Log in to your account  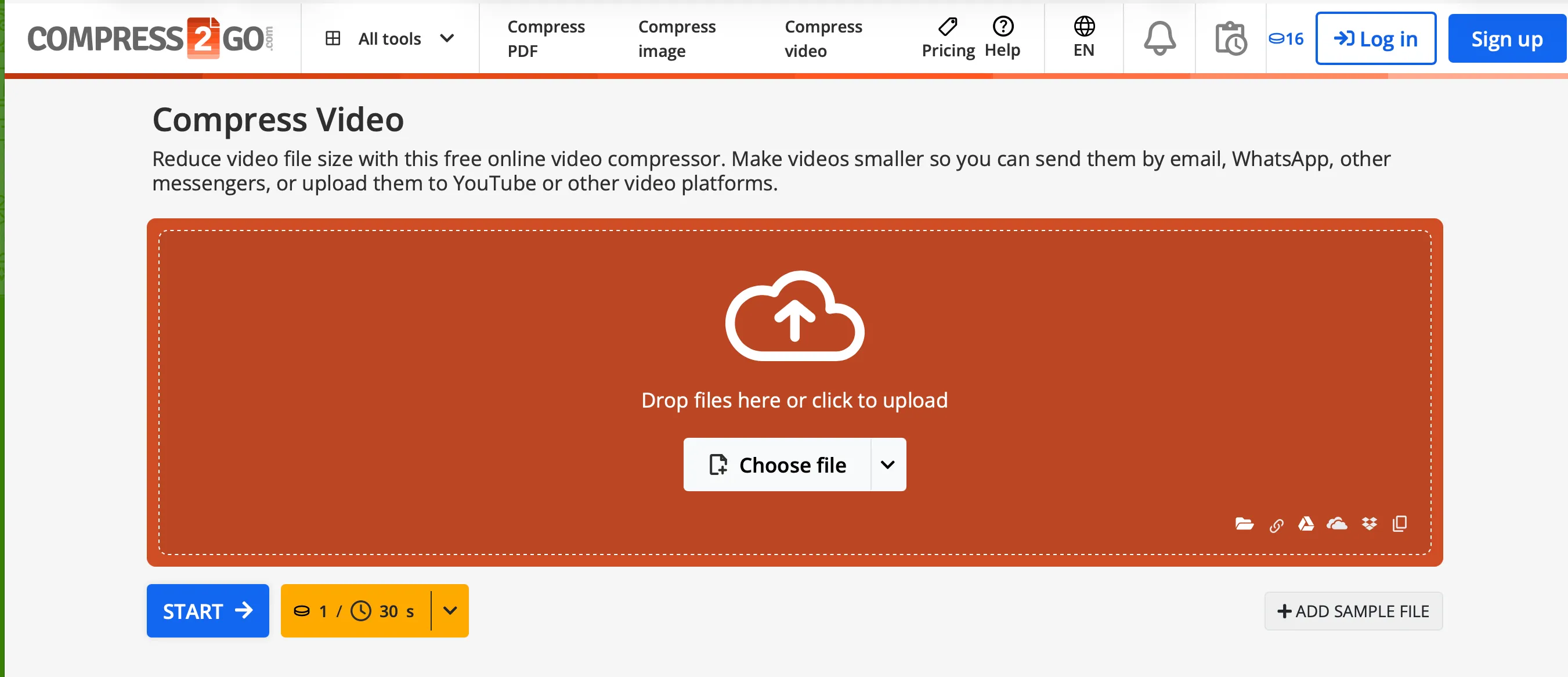click(1375, 38)
